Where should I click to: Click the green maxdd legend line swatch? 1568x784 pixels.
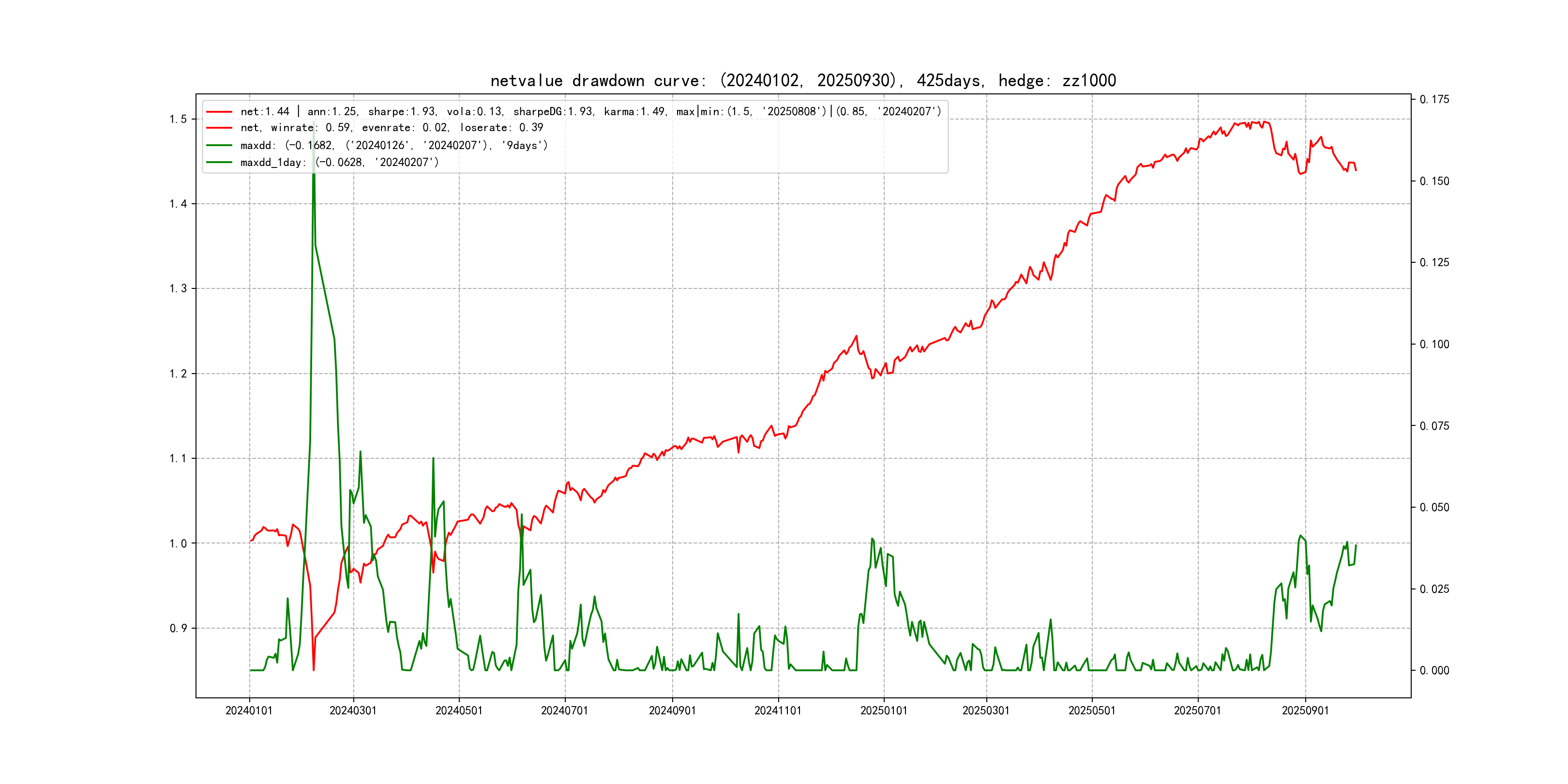tap(219, 146)
